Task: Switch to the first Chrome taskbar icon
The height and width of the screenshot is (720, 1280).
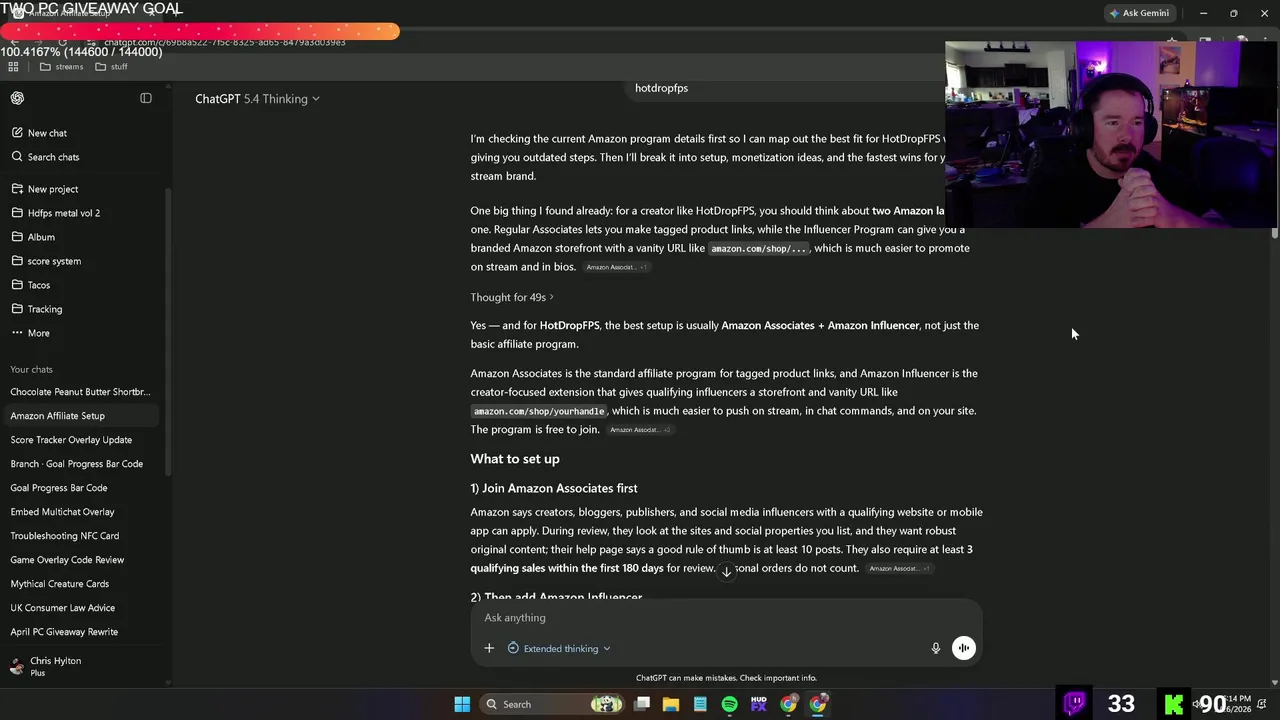Action: coord(789,704)
